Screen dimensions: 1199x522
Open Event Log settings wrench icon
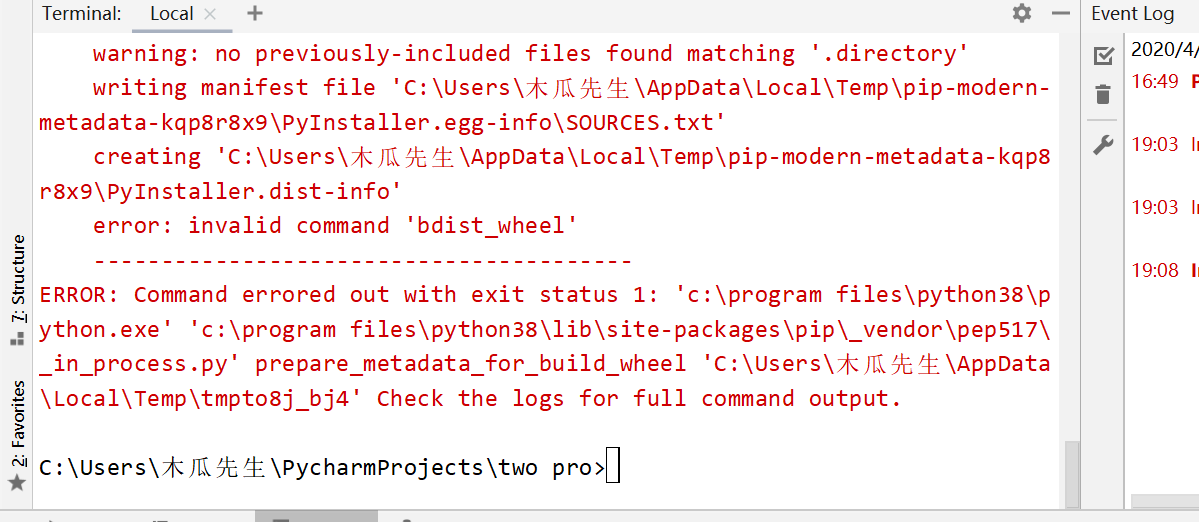[x=1103, y=144]
